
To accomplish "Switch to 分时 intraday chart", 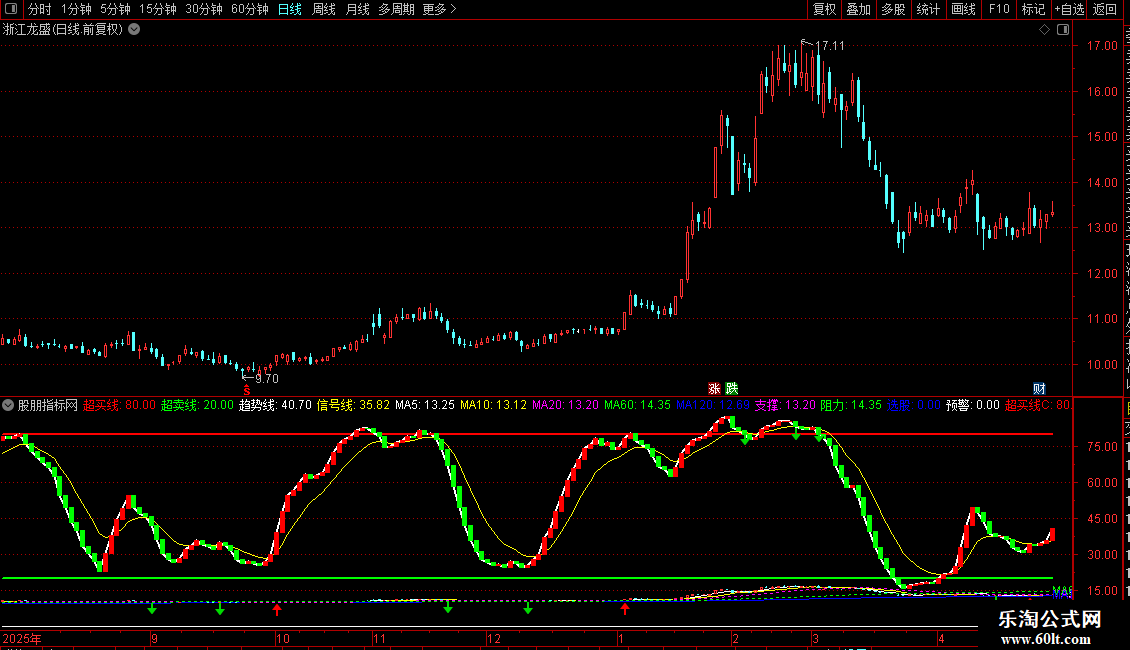I will click(x=40, y=9).
